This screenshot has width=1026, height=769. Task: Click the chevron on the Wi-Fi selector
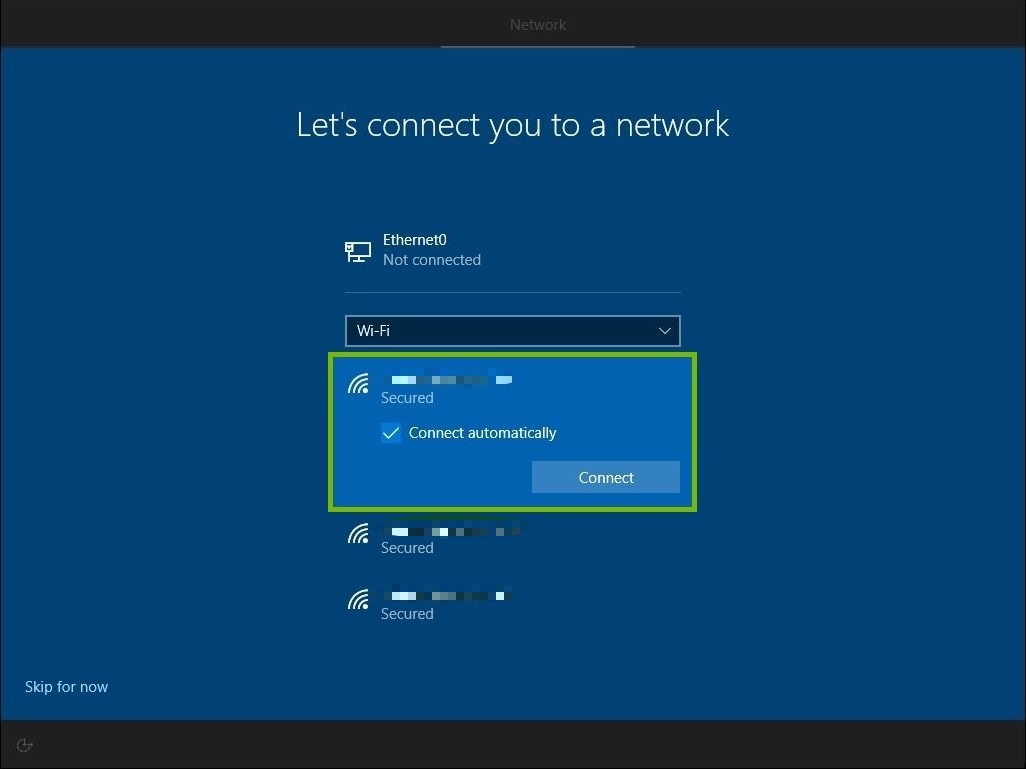click(664, 331)
